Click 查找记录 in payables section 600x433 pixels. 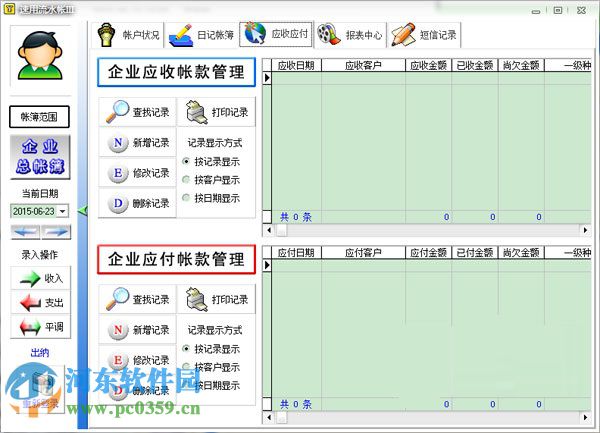click(x=137, y=299)
